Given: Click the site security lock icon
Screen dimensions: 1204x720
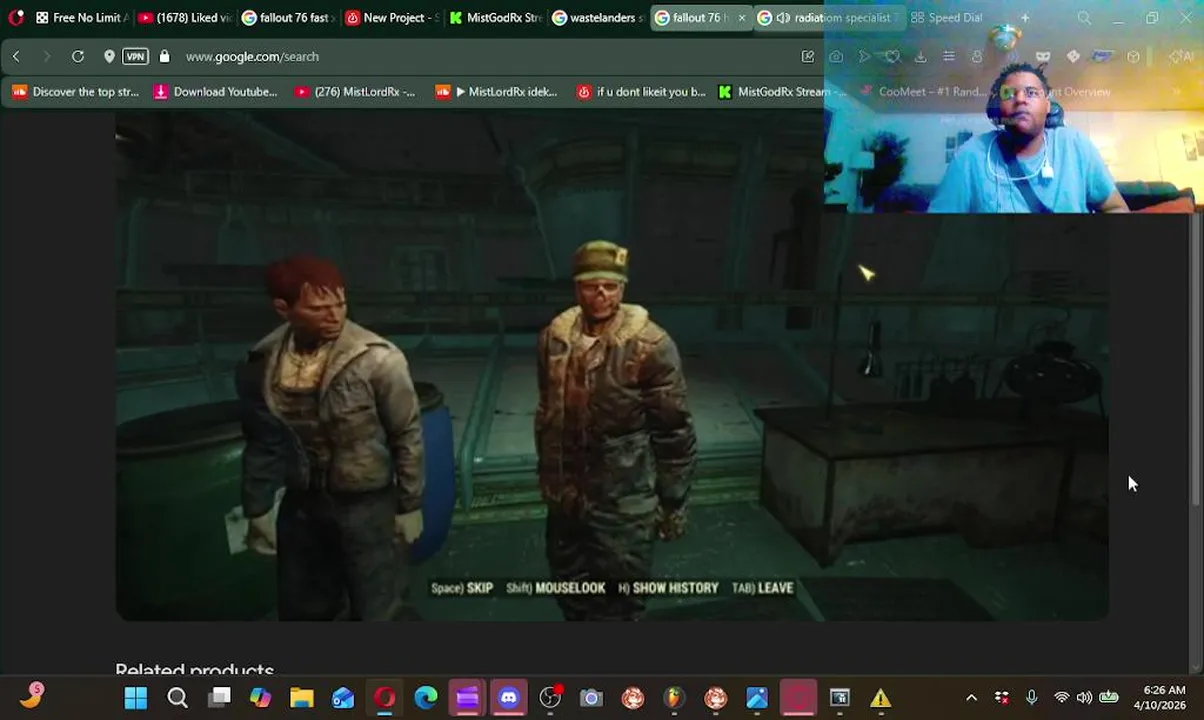Looking at the screenshot, I should (x=164, y=57).
